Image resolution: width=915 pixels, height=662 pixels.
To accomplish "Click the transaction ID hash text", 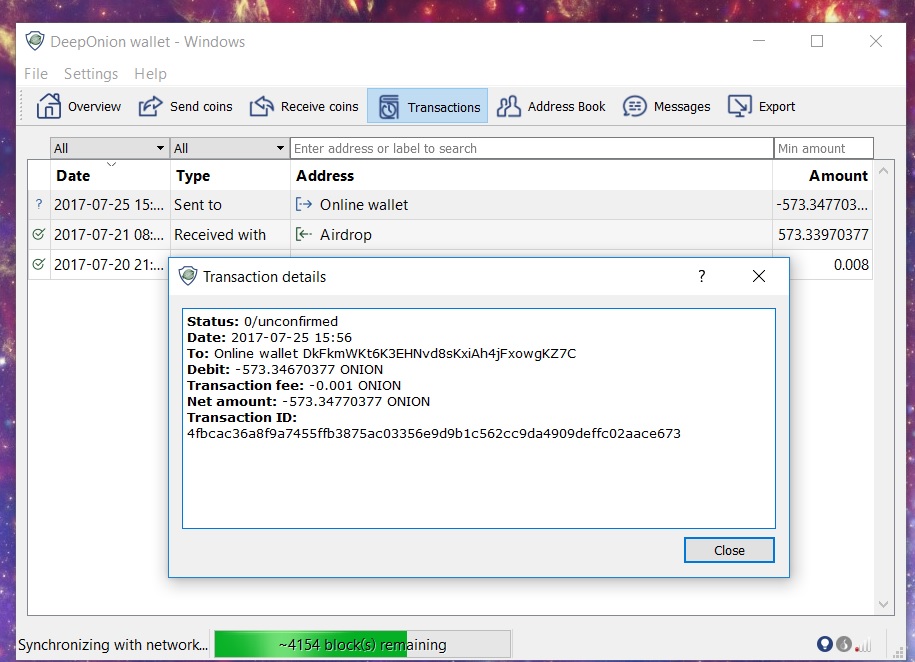I will [434, 434].
